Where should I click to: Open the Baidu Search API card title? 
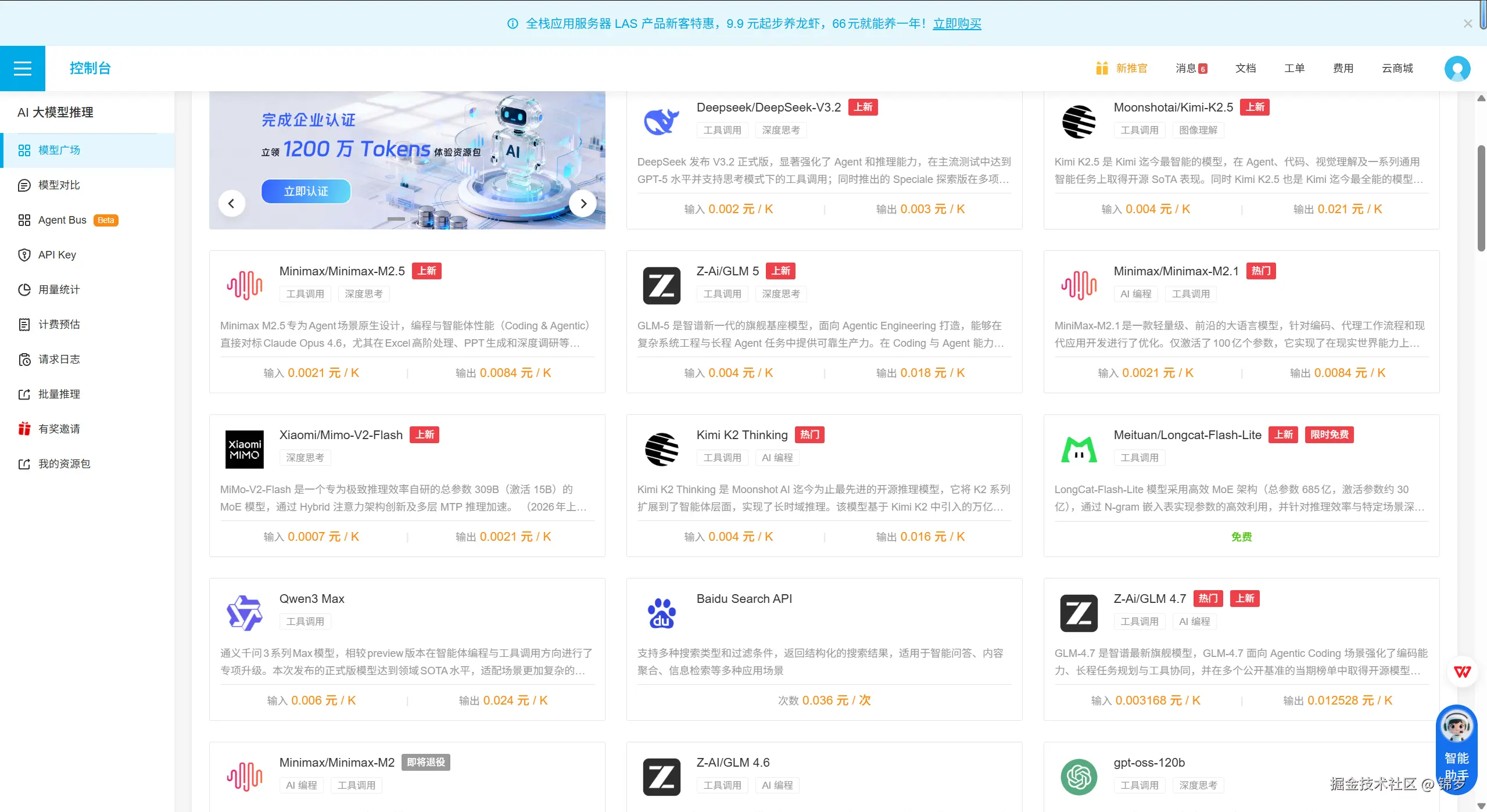pyautogui.click(x=744, y=599)
